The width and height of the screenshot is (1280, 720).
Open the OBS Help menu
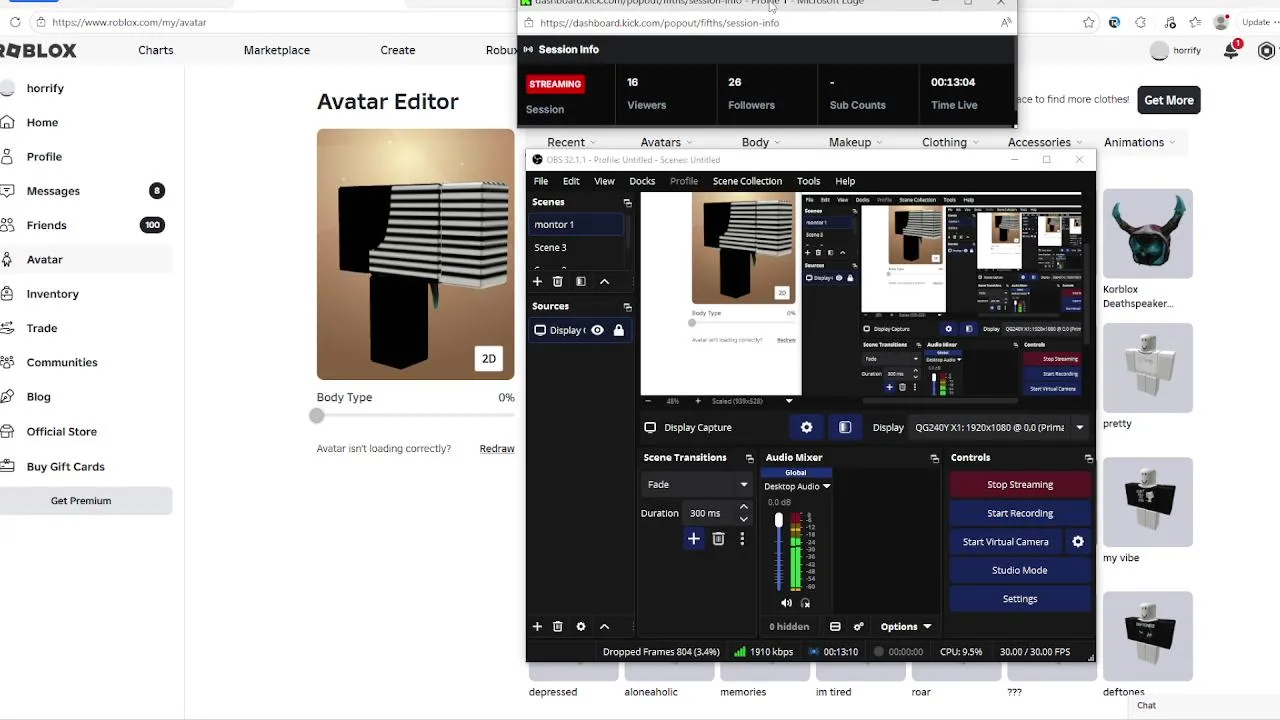845,182
